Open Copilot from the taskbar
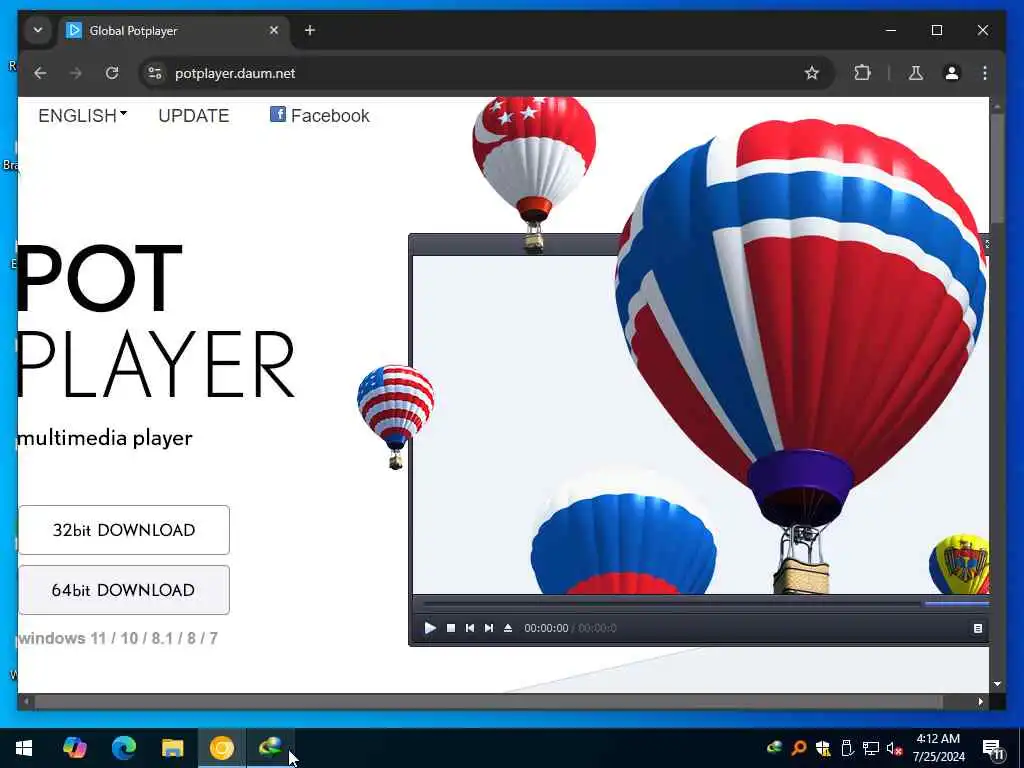The height and width of the screenshot is (768, 1024). point(74,748)
